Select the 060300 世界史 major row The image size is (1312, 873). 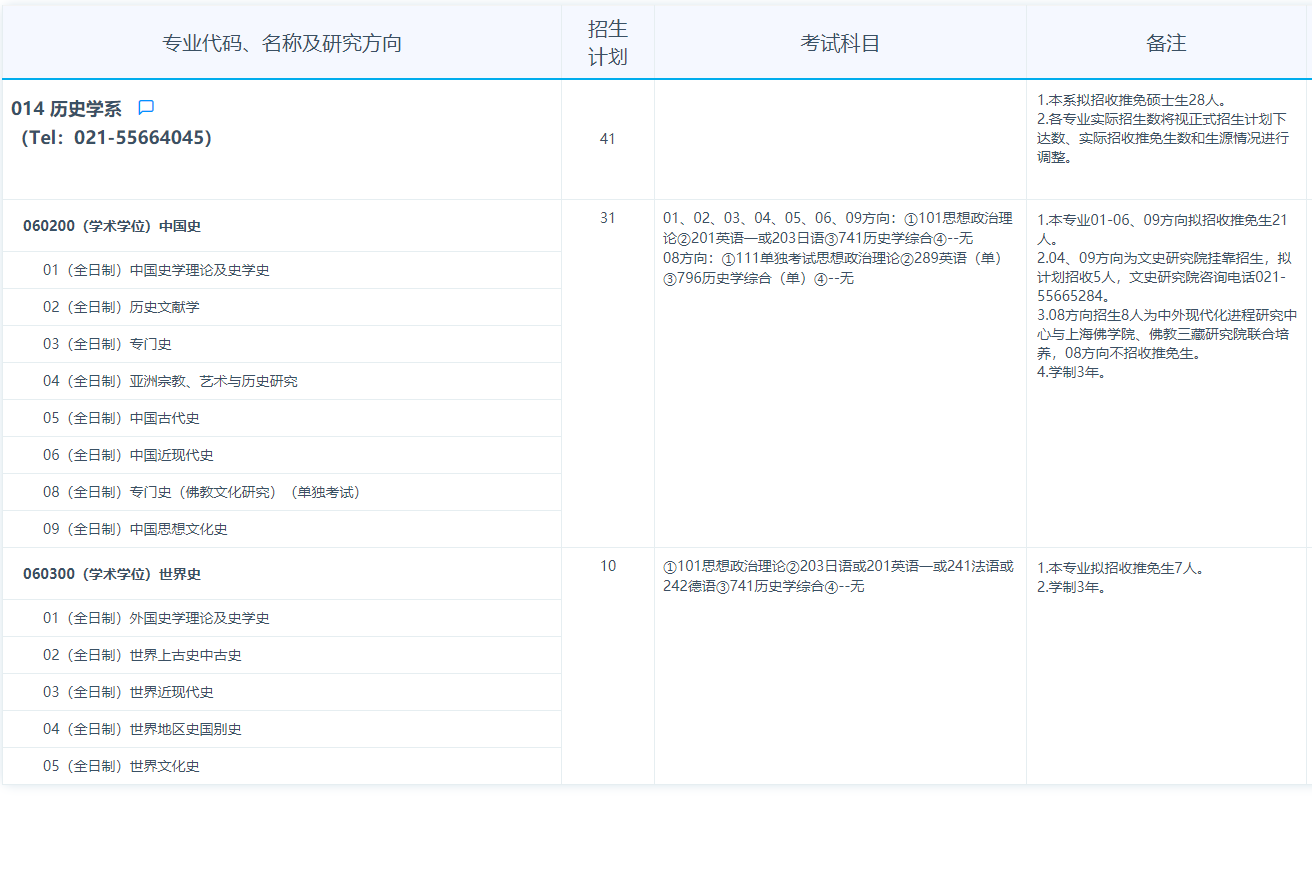tap(112, 574)
